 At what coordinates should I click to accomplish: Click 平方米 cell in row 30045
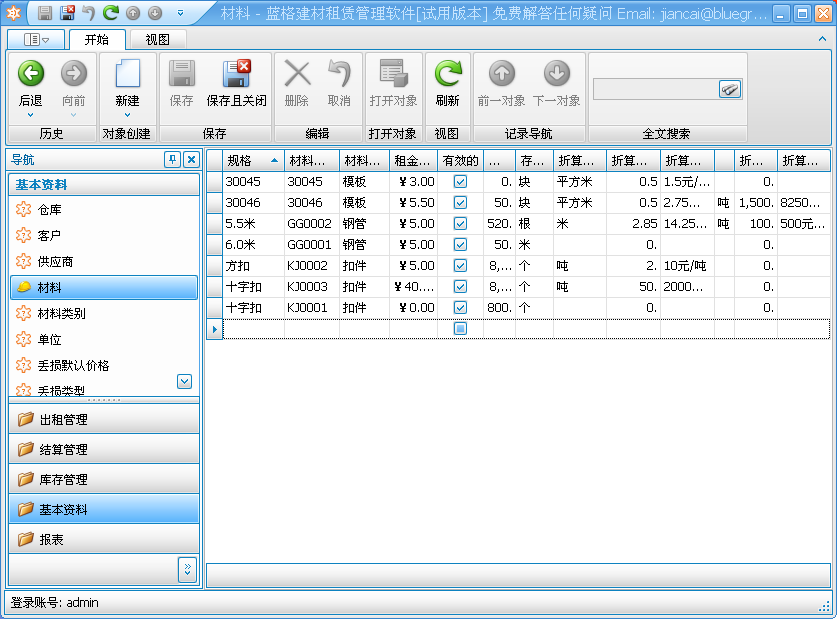(x=580, y=182)
